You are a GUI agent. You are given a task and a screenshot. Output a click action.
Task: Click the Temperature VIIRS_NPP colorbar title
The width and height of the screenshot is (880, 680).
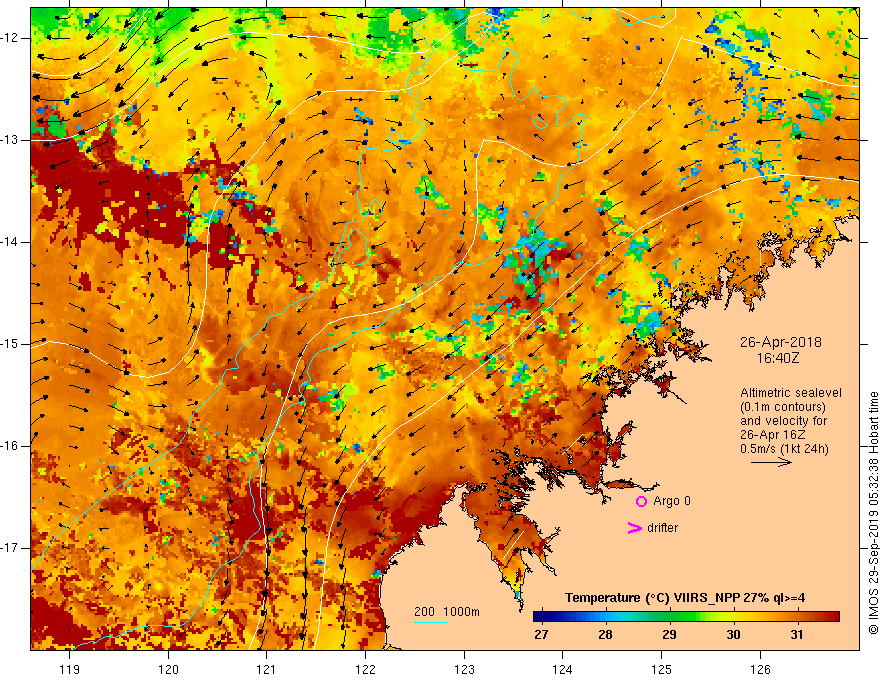(685, 598)
